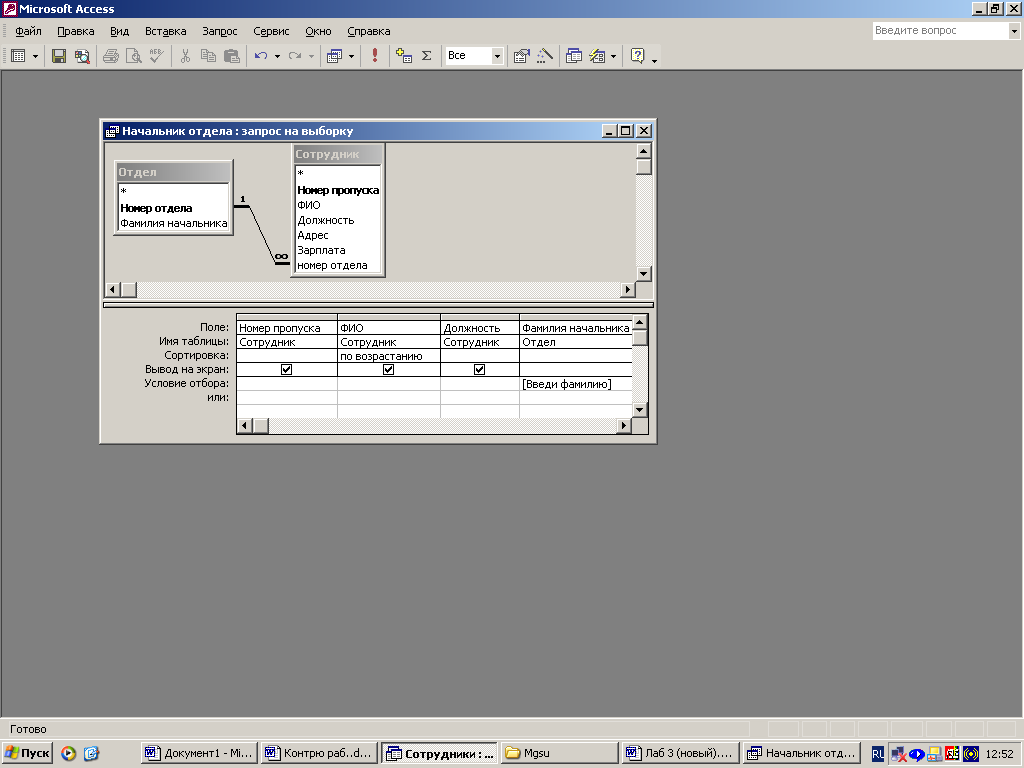The height and width of the screenshot is (768, 1024).
Task: Click the 'по возрастанию' sort cell
Action: click(389, 356)
